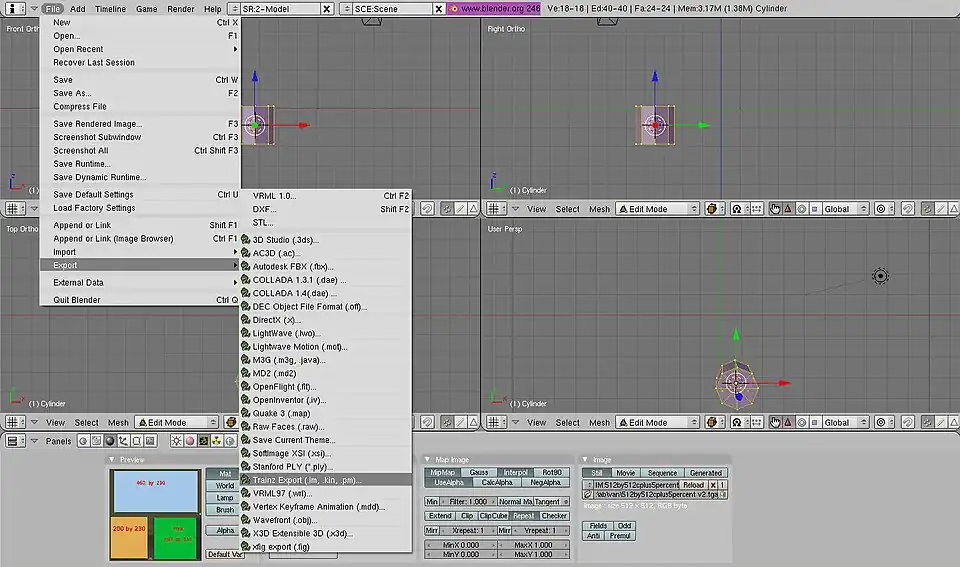Image resolution: width=960 pixels, height=567 pixels.
Task: Disable the UseAlpha toggle
Action: (442, 483)
